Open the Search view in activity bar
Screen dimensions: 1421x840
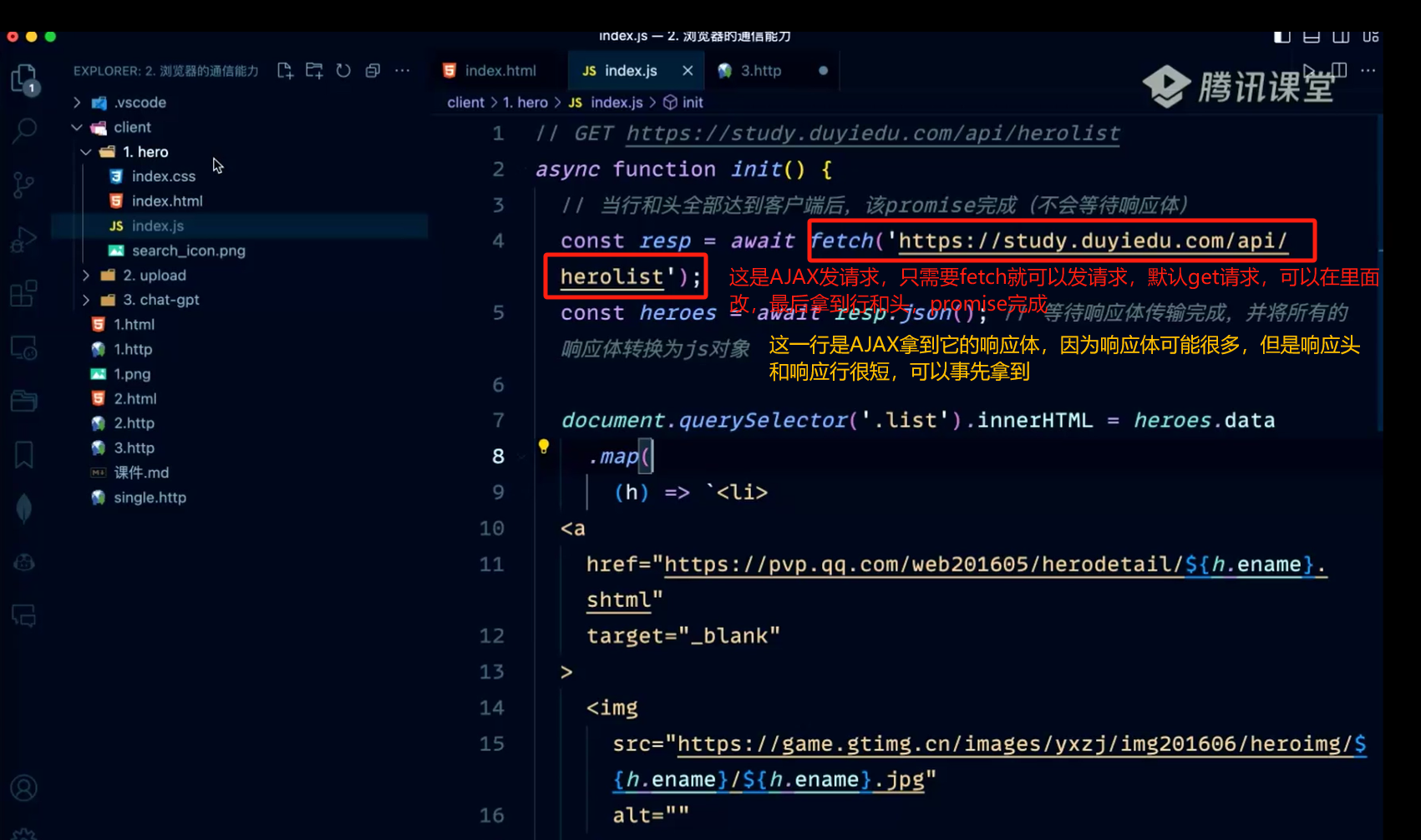[x=24, y=129]
